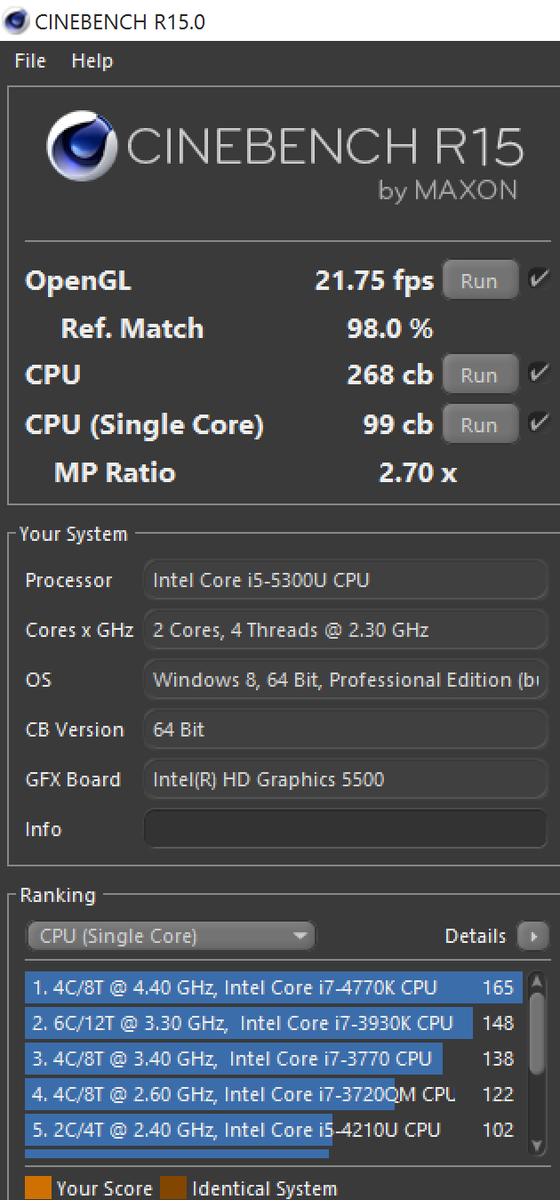This screenshot has width=560, height=1200.
Task: Click the Cinebench app icon in title bar
Action: [x=18, y=20]
